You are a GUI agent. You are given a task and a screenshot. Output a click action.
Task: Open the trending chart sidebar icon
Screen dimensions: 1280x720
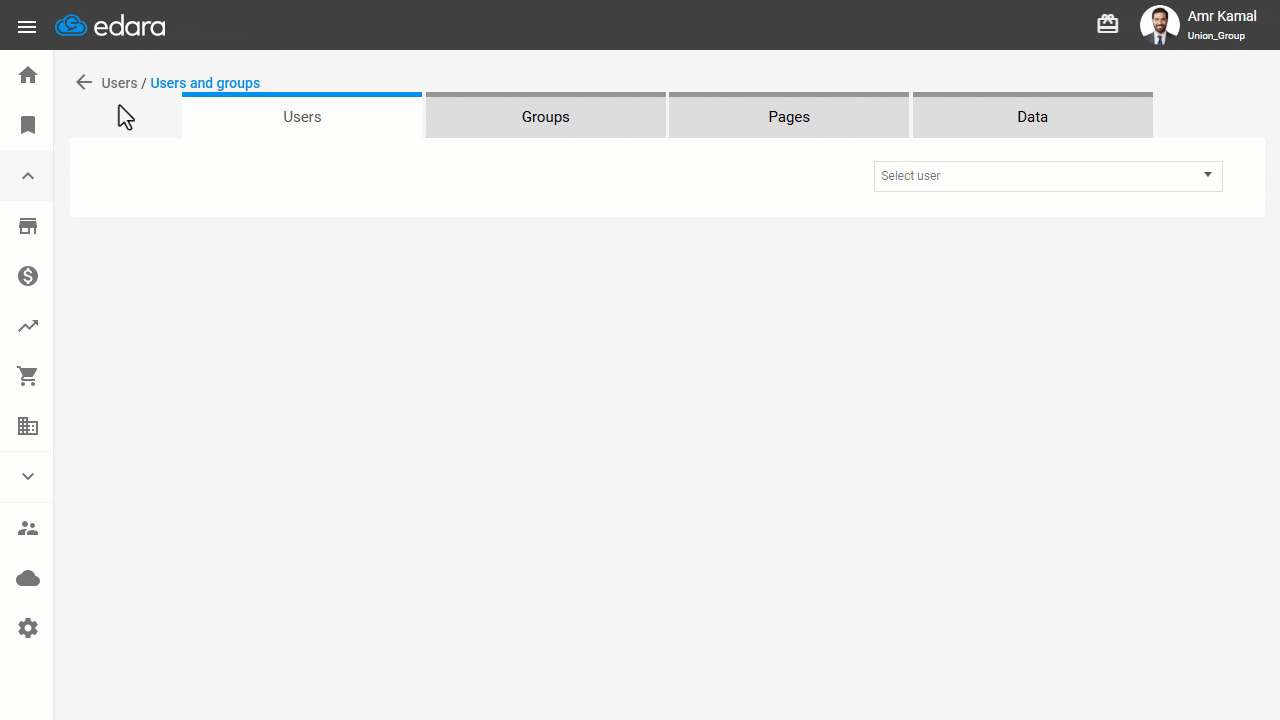(28, 326)
